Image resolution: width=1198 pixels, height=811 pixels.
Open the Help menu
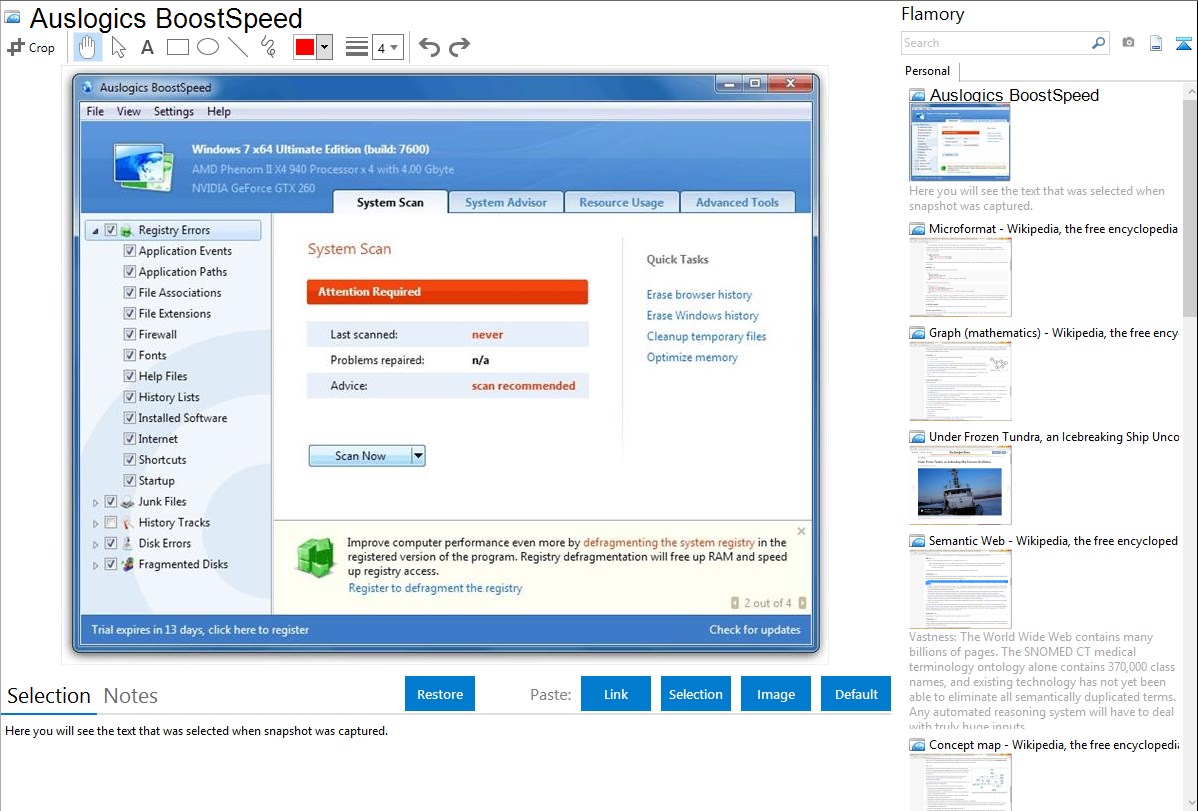pyautogui.click(x=219, y=112)
